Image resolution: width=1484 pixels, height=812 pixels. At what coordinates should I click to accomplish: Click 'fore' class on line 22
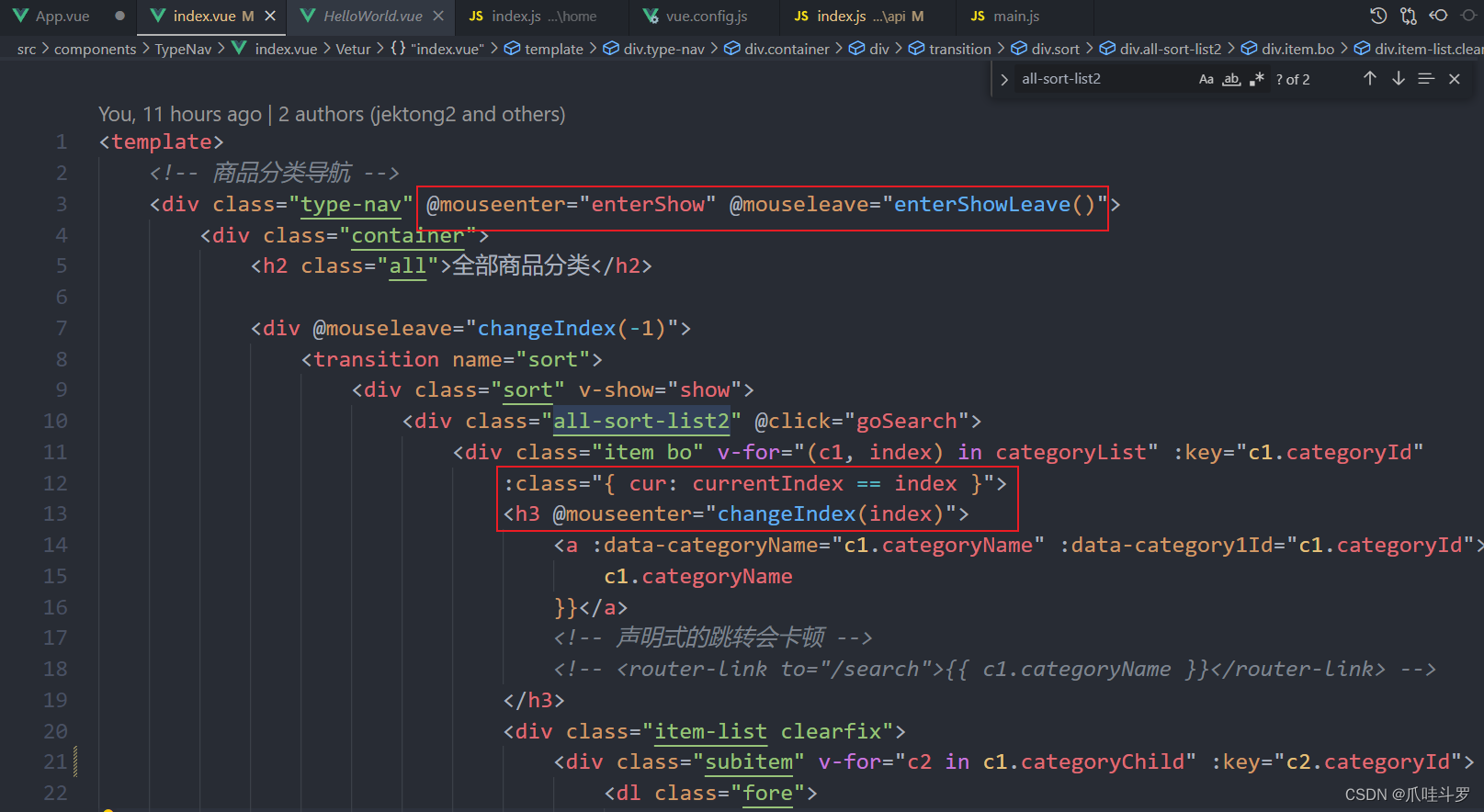[x=768, y=793]
